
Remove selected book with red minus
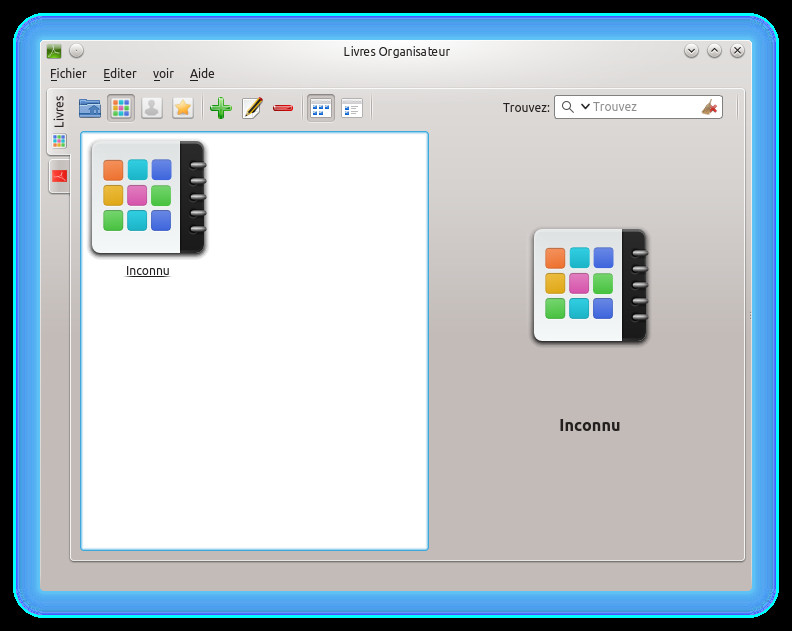pyautogui.click(x=283, y=108)
